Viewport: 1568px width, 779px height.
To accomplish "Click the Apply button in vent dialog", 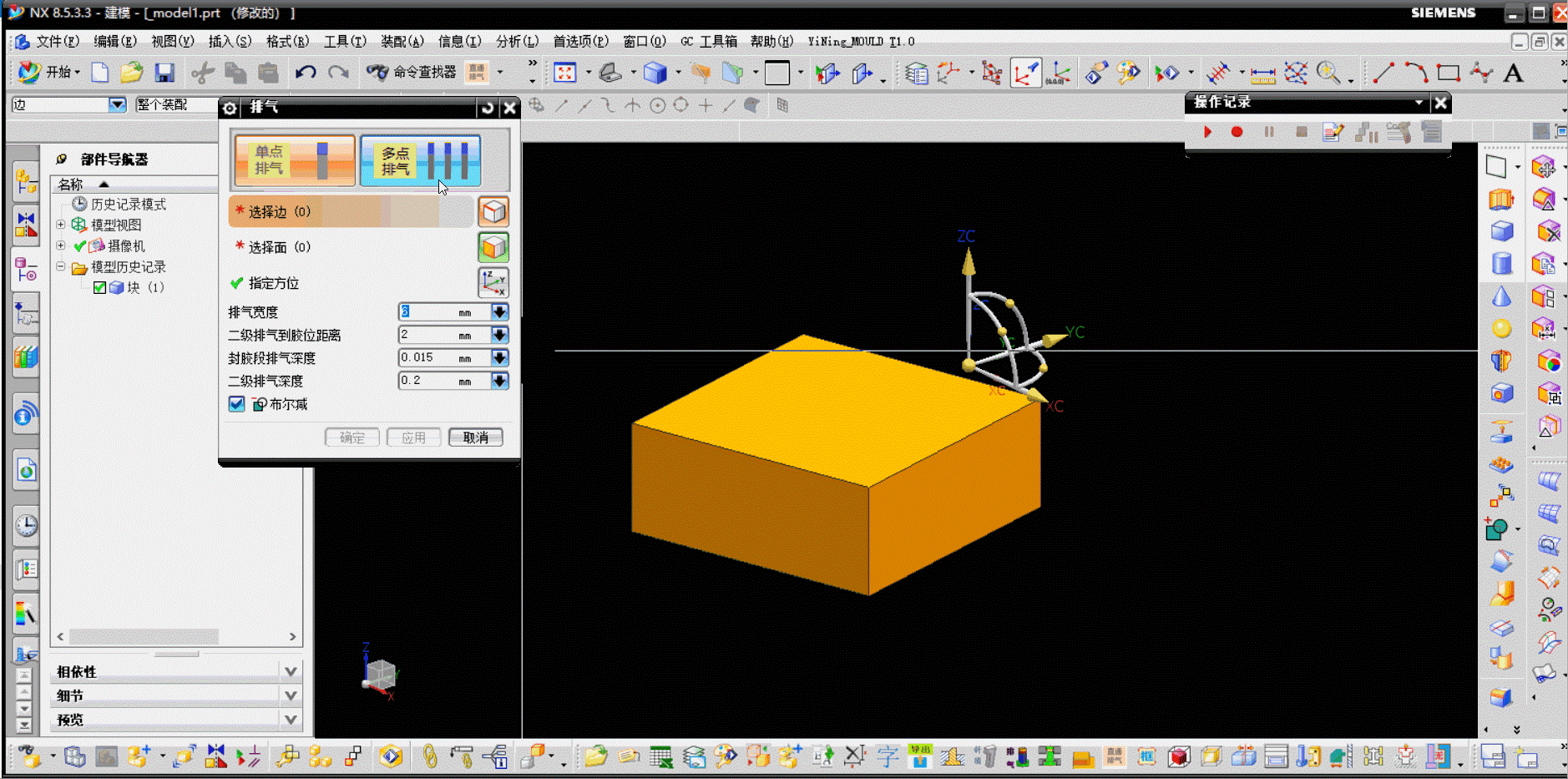I will (413, 438).
